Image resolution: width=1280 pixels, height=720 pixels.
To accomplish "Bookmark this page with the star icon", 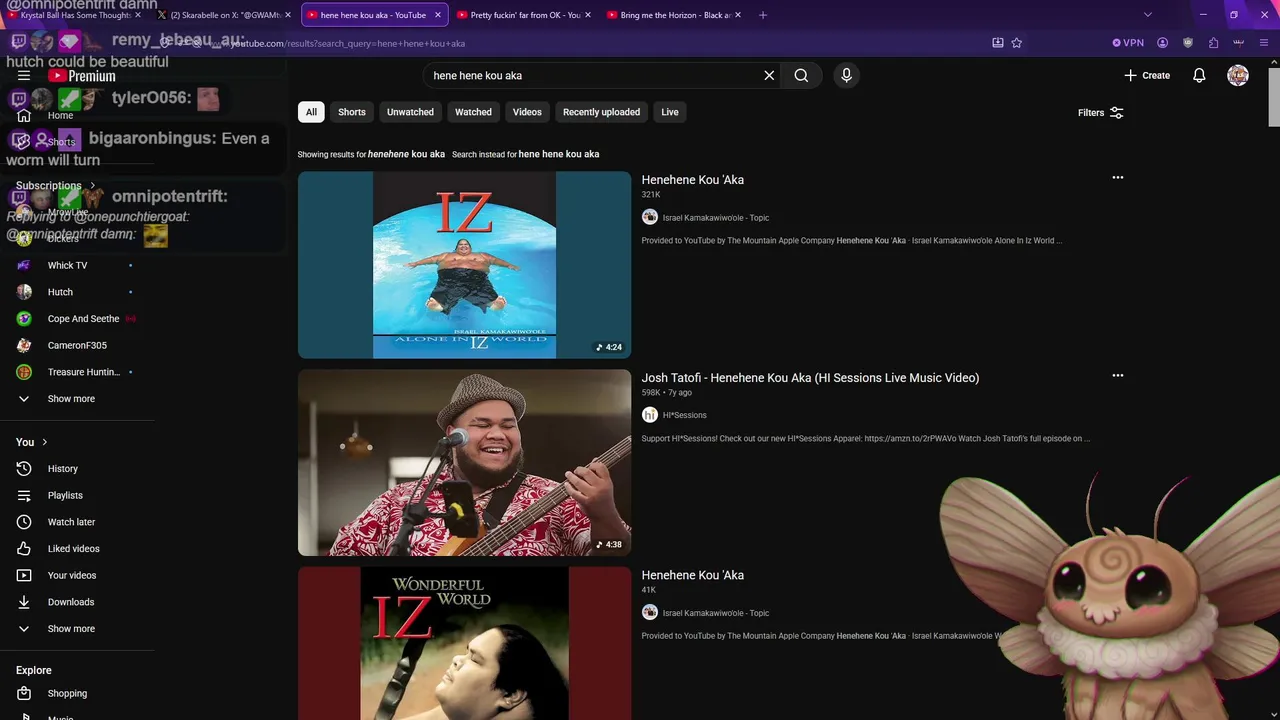I will tap(1017, 43).
